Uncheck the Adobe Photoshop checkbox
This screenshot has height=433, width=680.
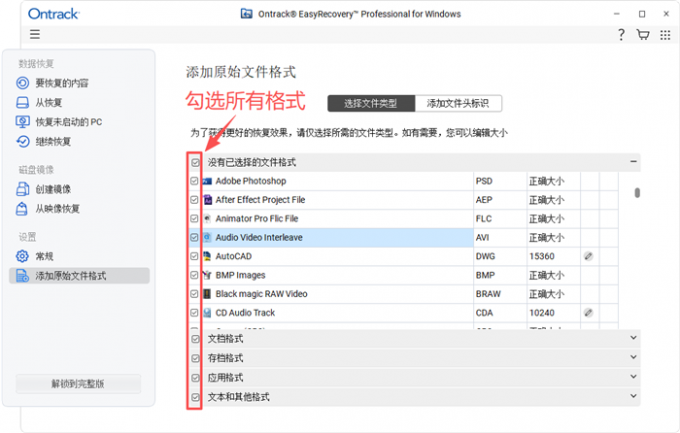[194, 181]
